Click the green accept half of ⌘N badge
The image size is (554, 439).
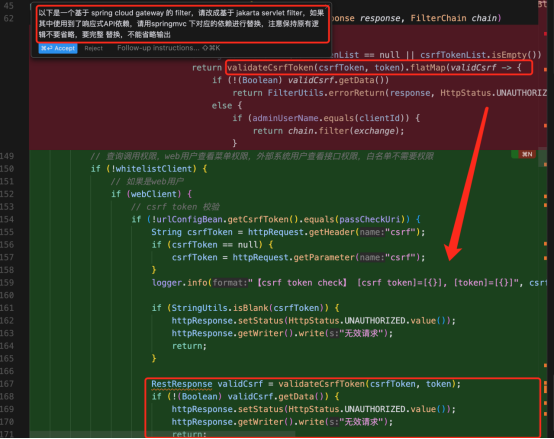(x=515, y=154)
